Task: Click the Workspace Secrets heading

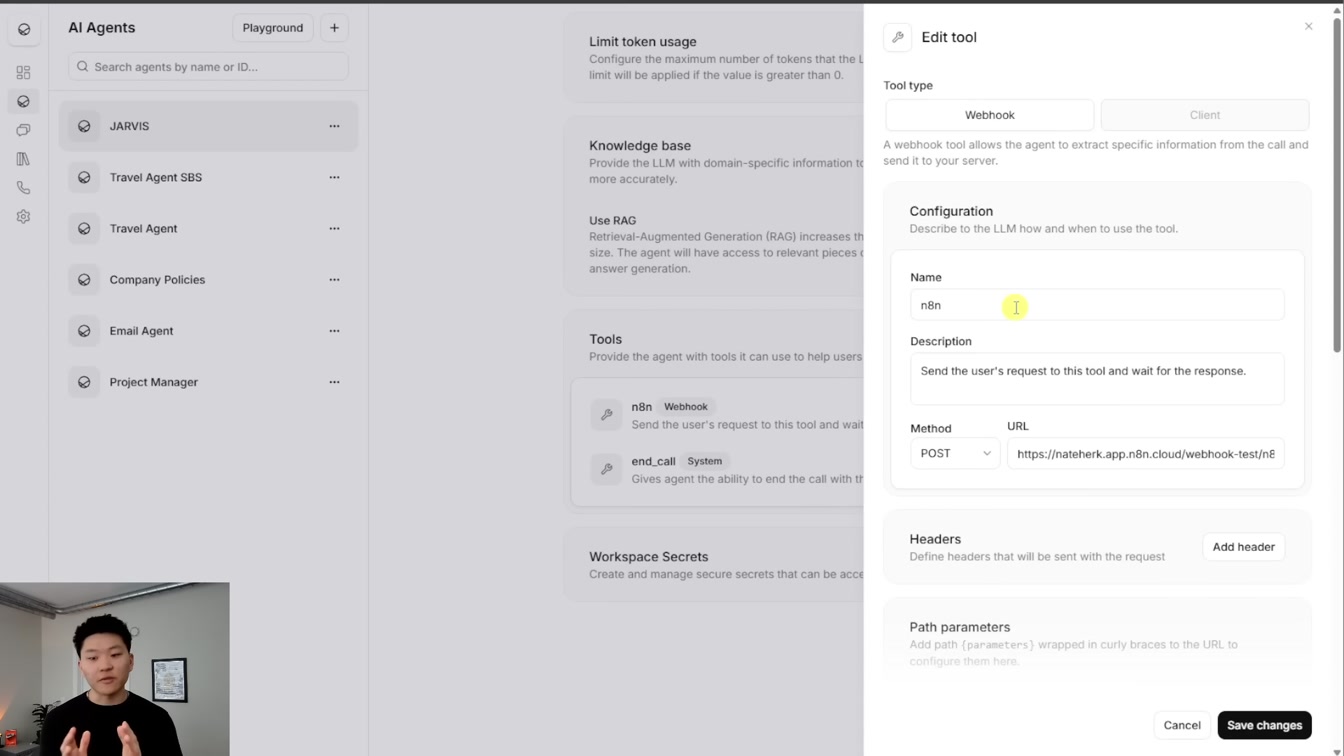Action: tap(648, 557)
